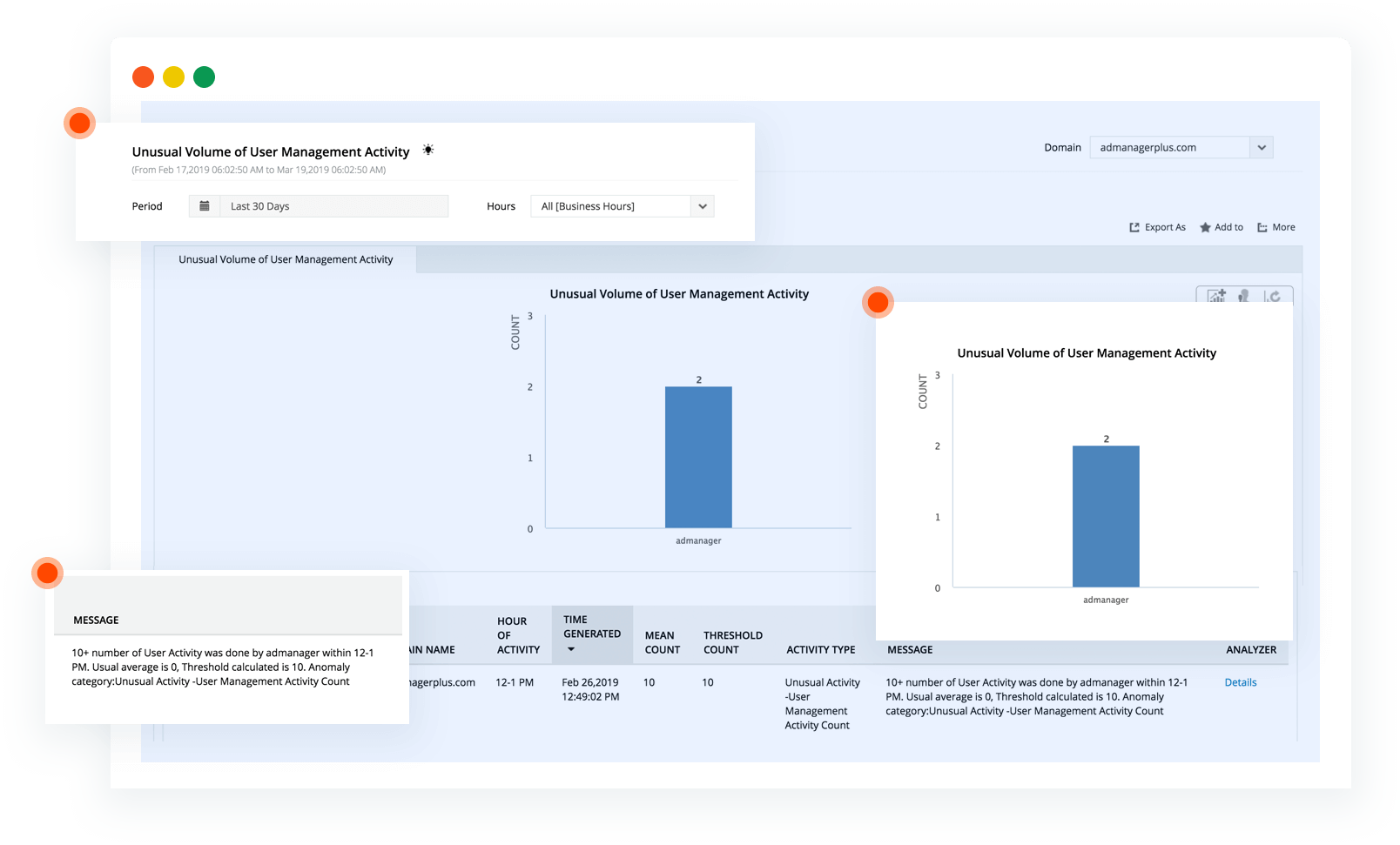Switch to the Unusual Volume of User Management Activity tab
Image resolution: width=1400 pixels, height=845 pixels.
click(x=285, y=259)
